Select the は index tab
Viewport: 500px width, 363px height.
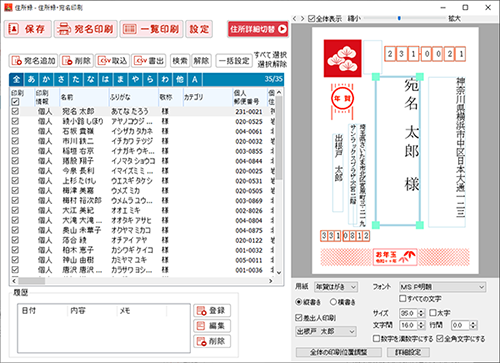(x=106, y=79)
